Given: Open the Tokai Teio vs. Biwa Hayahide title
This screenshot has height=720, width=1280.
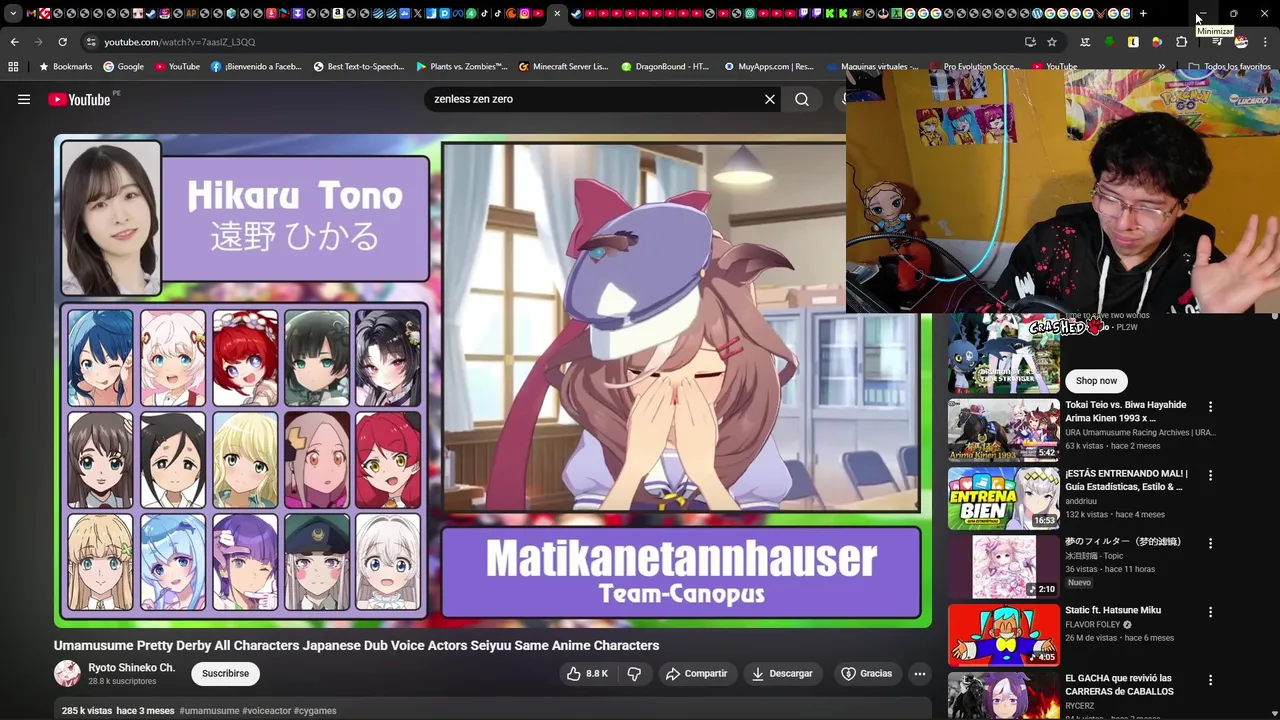Looking at the screenshot, I should tap(1125, 411).
